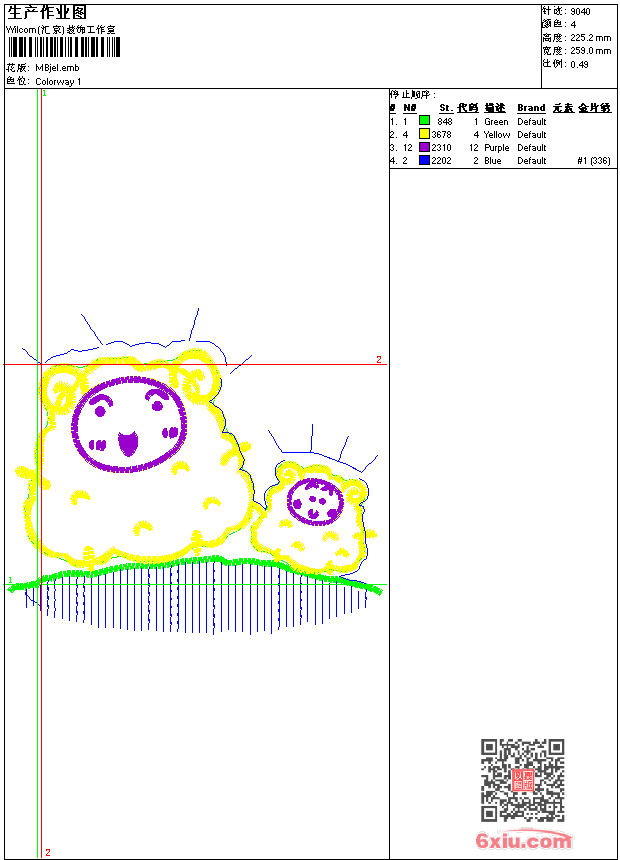
Task: Click the '代码' column header
Action: [x=467, y=108]
